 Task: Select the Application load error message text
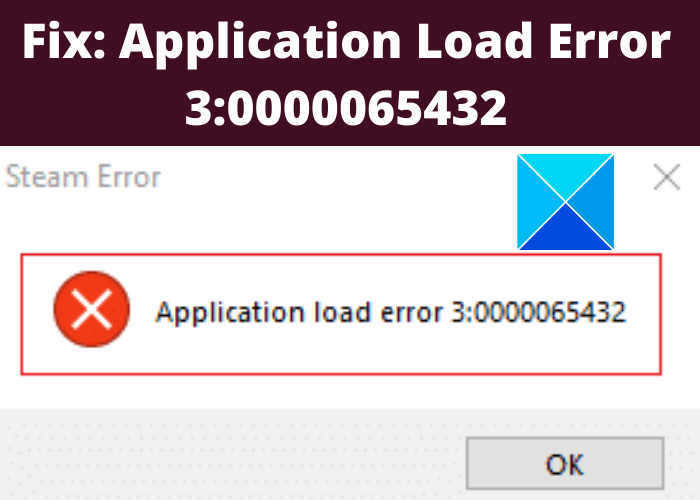[391, 312]
